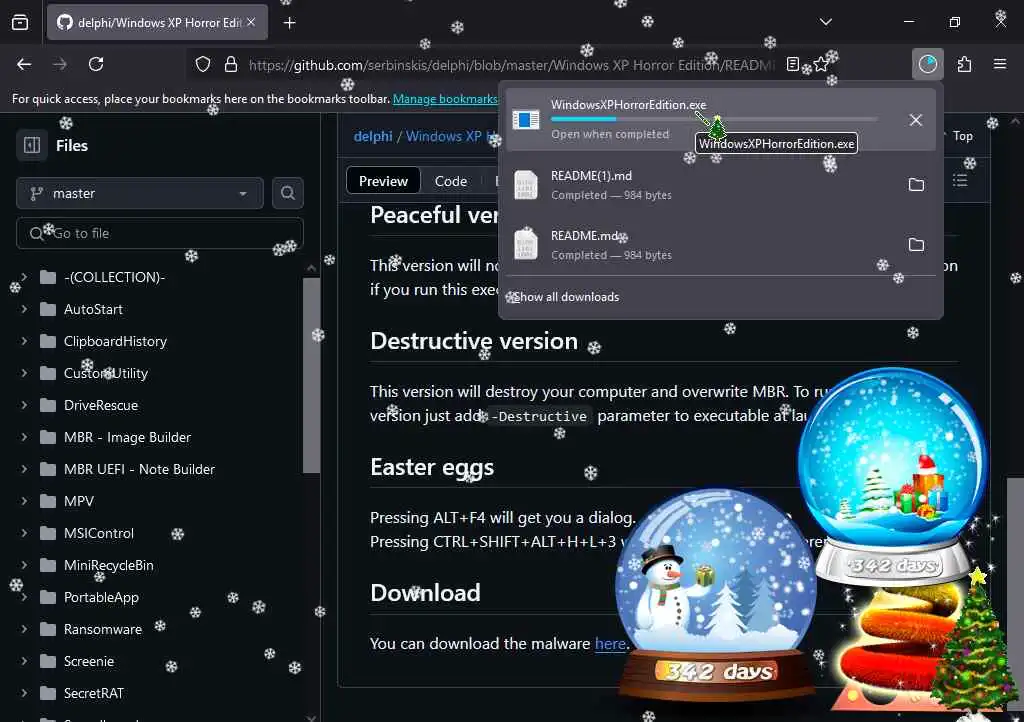Open the Firefox application menu
The width and height of the screenshot is (1024, 722).
click(1000, 64)
